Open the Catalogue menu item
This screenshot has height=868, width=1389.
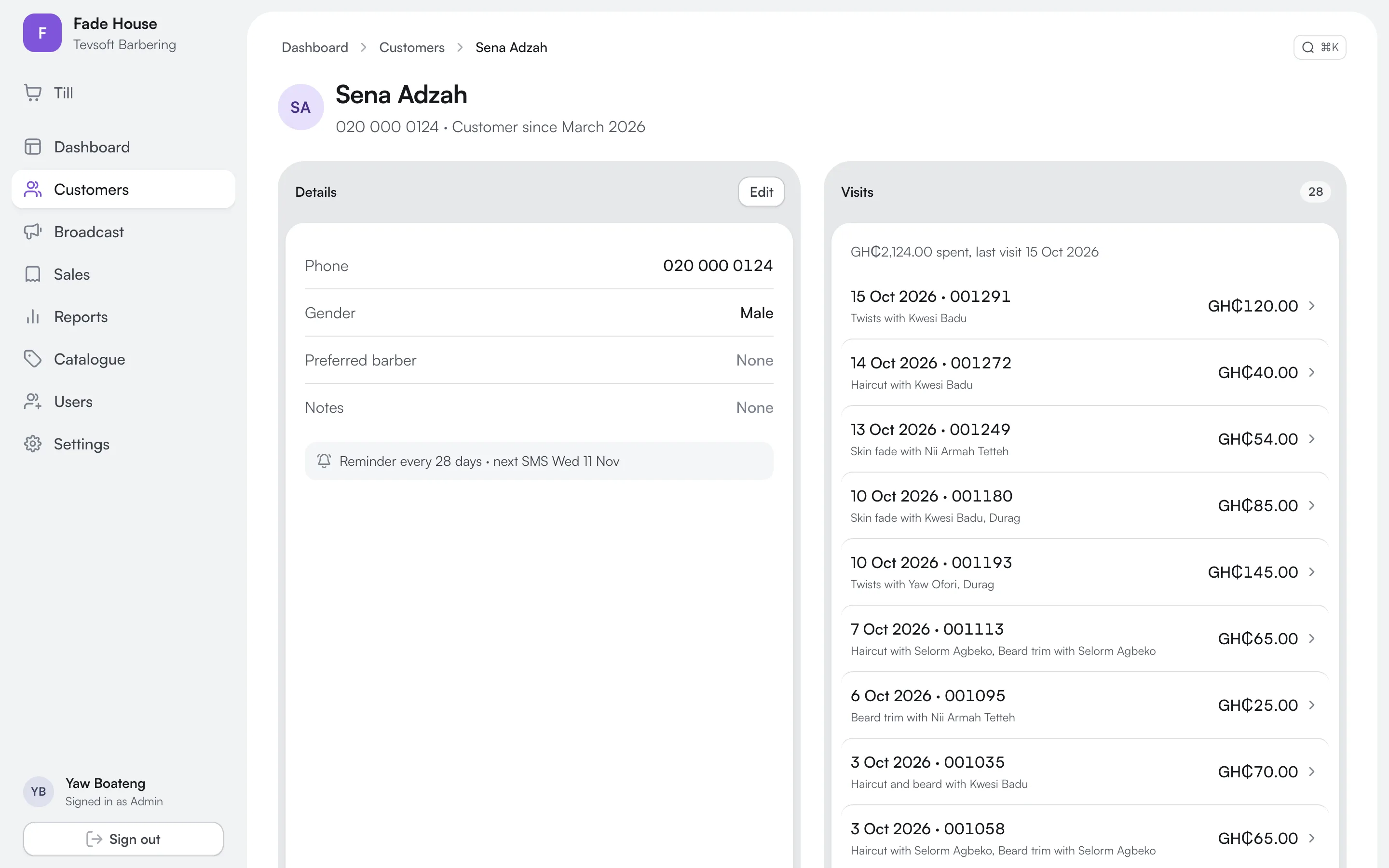tap(123, 359)
